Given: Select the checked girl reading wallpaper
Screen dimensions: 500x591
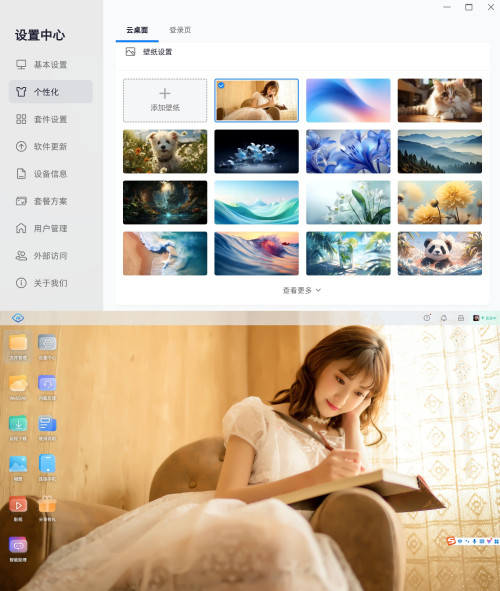Looking at the screenshot, I should click(257, 100).
